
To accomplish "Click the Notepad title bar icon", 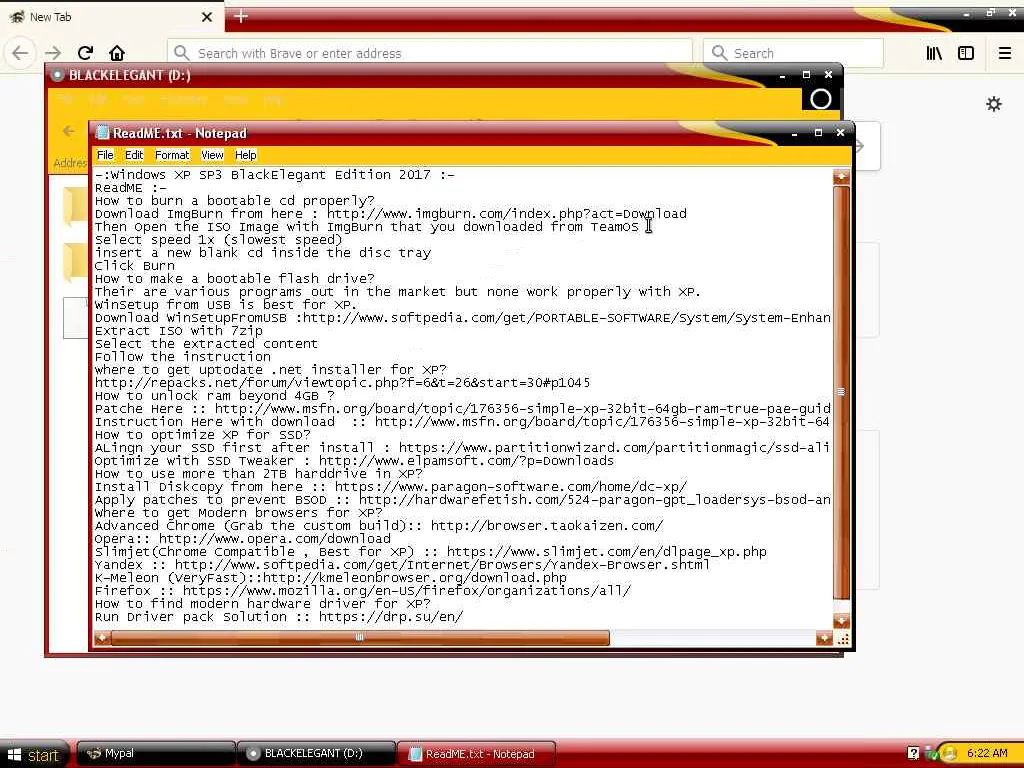I will click(103, 133).
